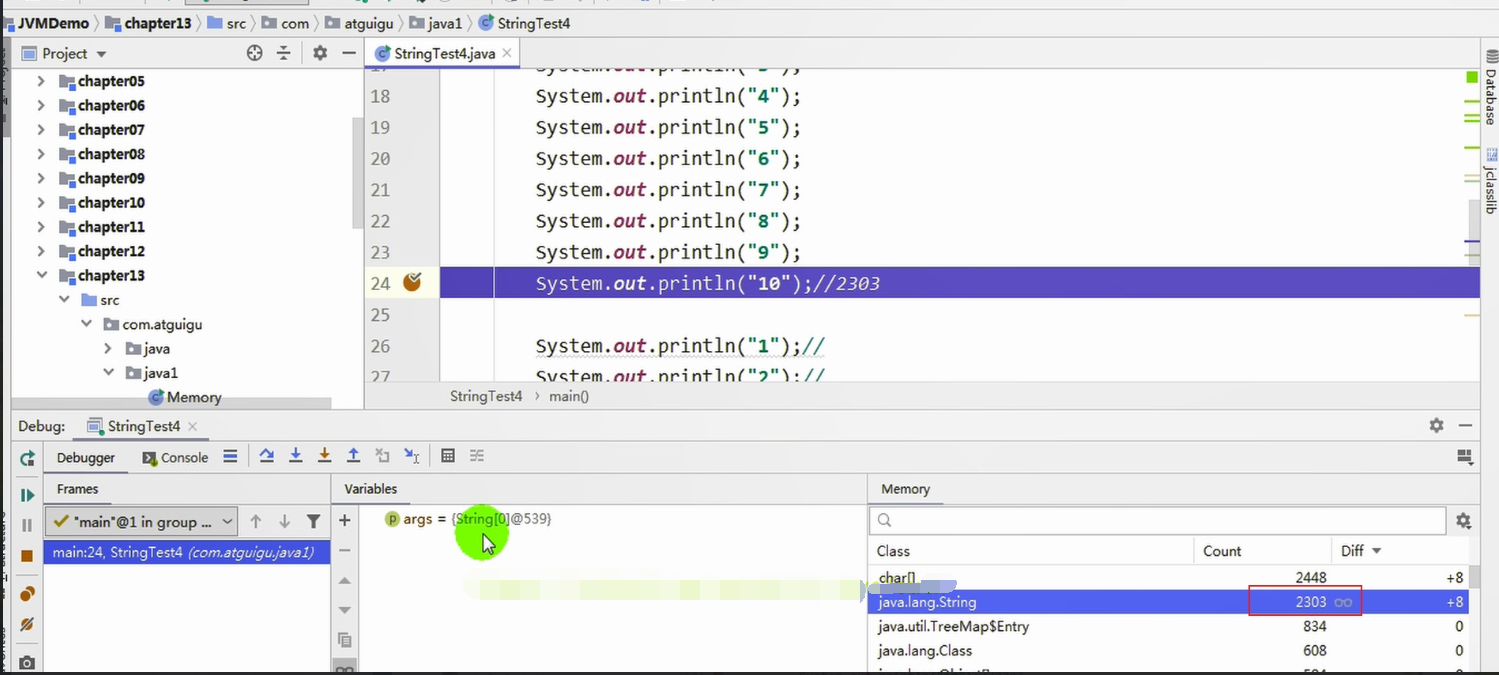
Task: Switch to Debugger tab
Action: [x=86, y=457]
